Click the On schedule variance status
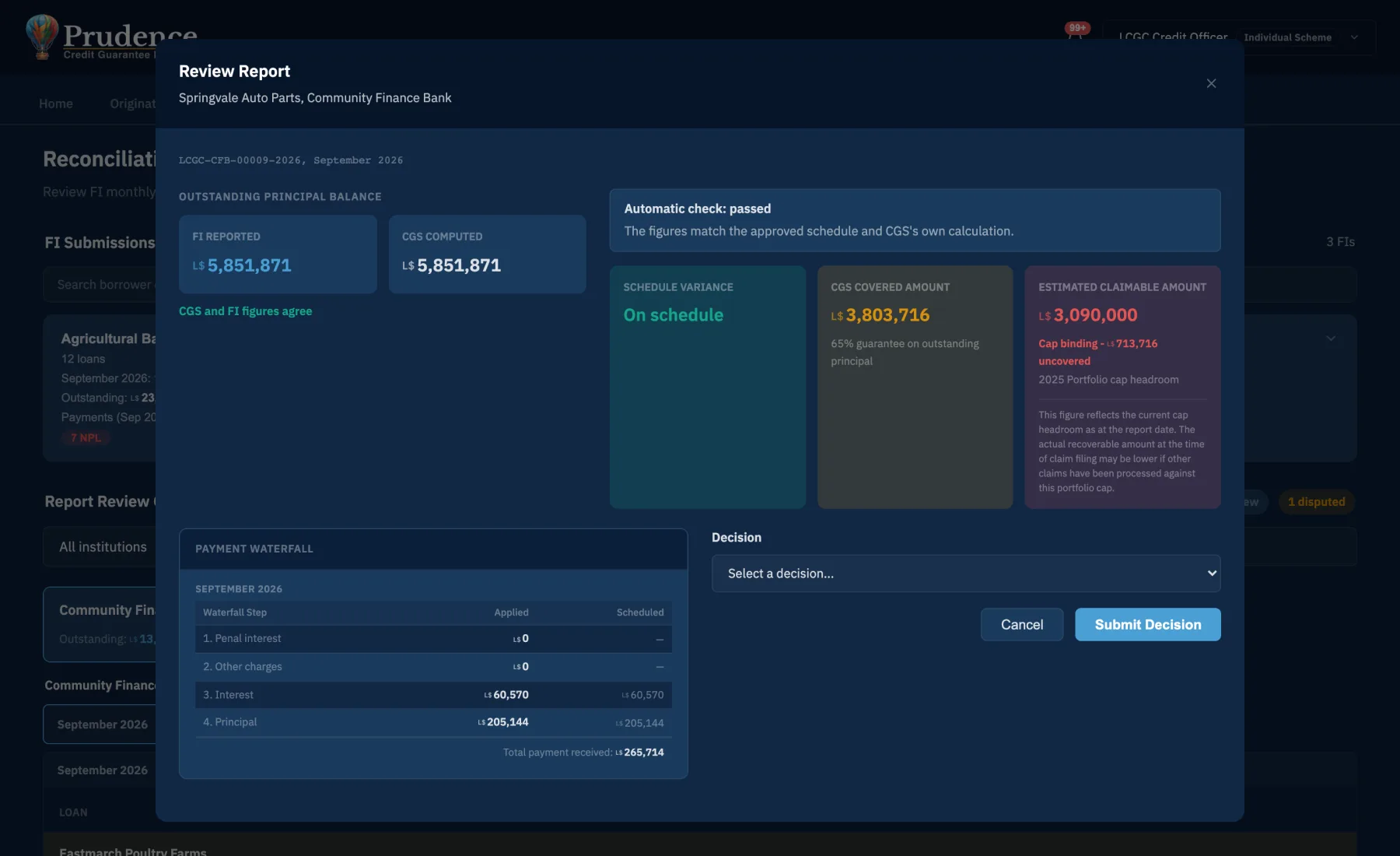Image resolution: width=1400 pixels, height=856 pixels. point(674,315)
